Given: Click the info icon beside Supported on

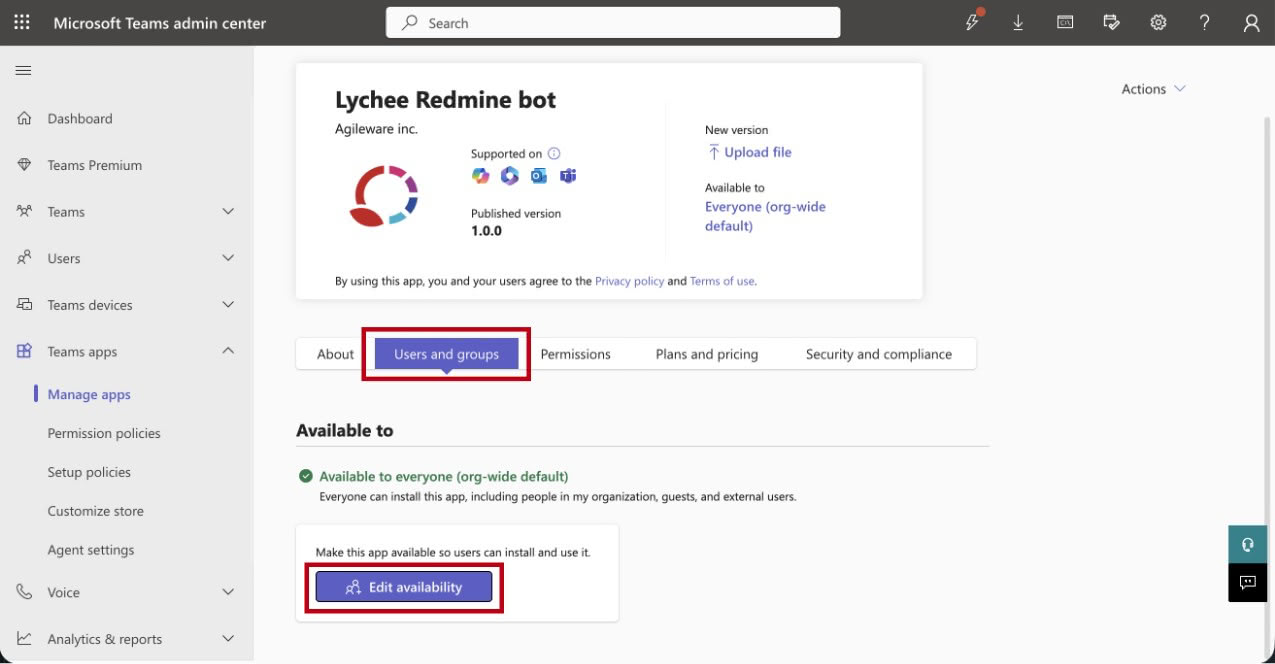Looking at the screenshot, I should (554, 154).
